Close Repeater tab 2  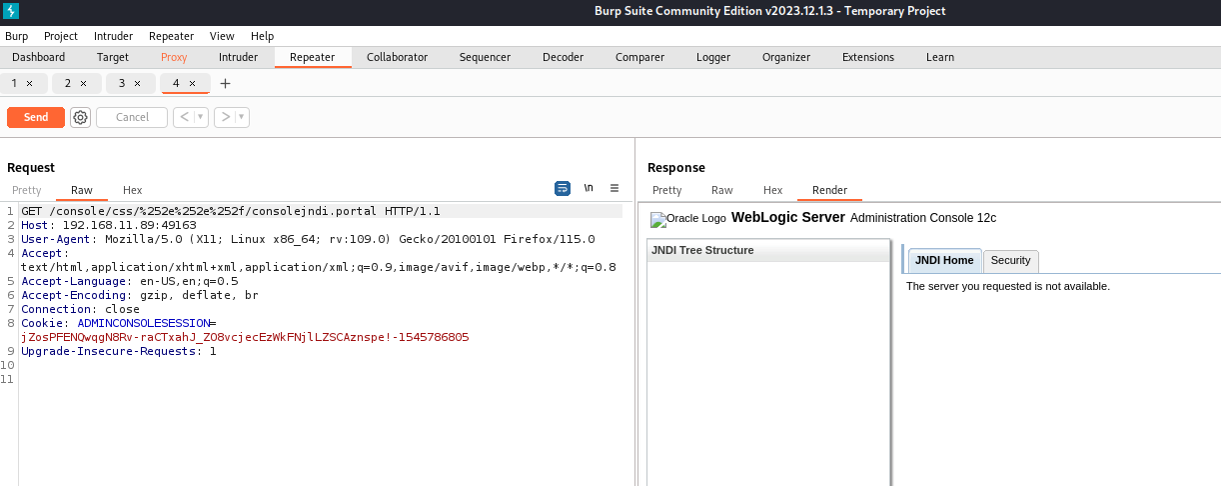[83, 84]
